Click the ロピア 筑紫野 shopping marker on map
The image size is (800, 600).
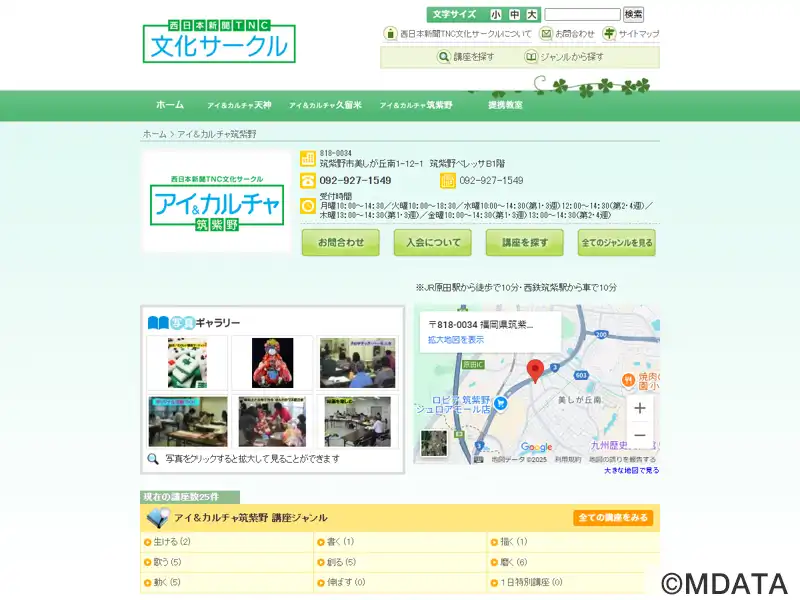pos(501,404)
